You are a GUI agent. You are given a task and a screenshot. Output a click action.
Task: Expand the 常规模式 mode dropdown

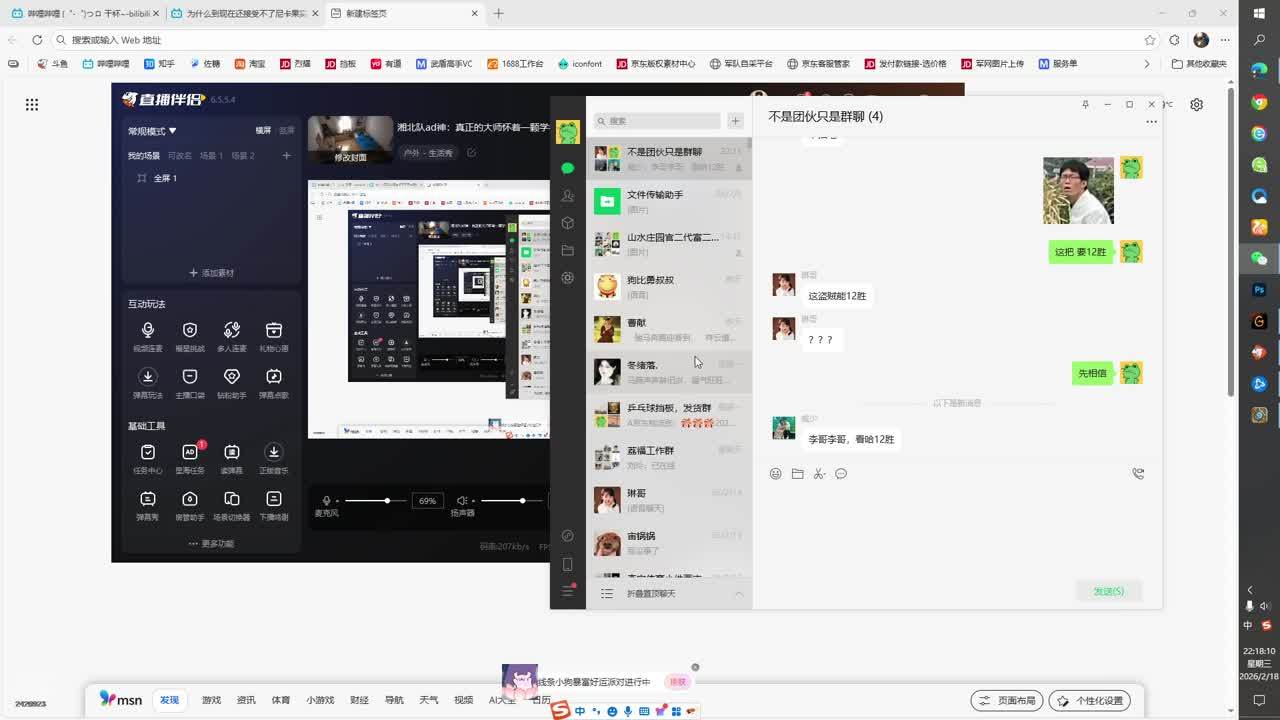(x=152, y=131)
